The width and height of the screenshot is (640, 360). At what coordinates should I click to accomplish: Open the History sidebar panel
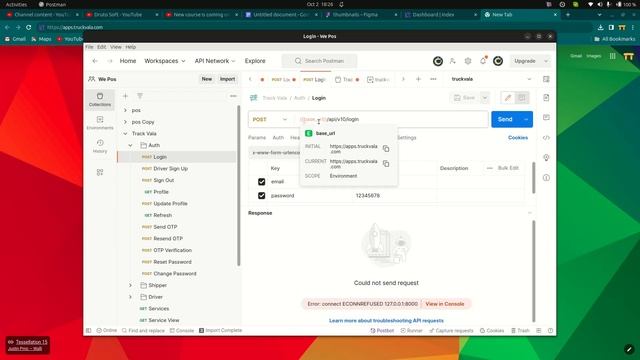coord(100,146)
